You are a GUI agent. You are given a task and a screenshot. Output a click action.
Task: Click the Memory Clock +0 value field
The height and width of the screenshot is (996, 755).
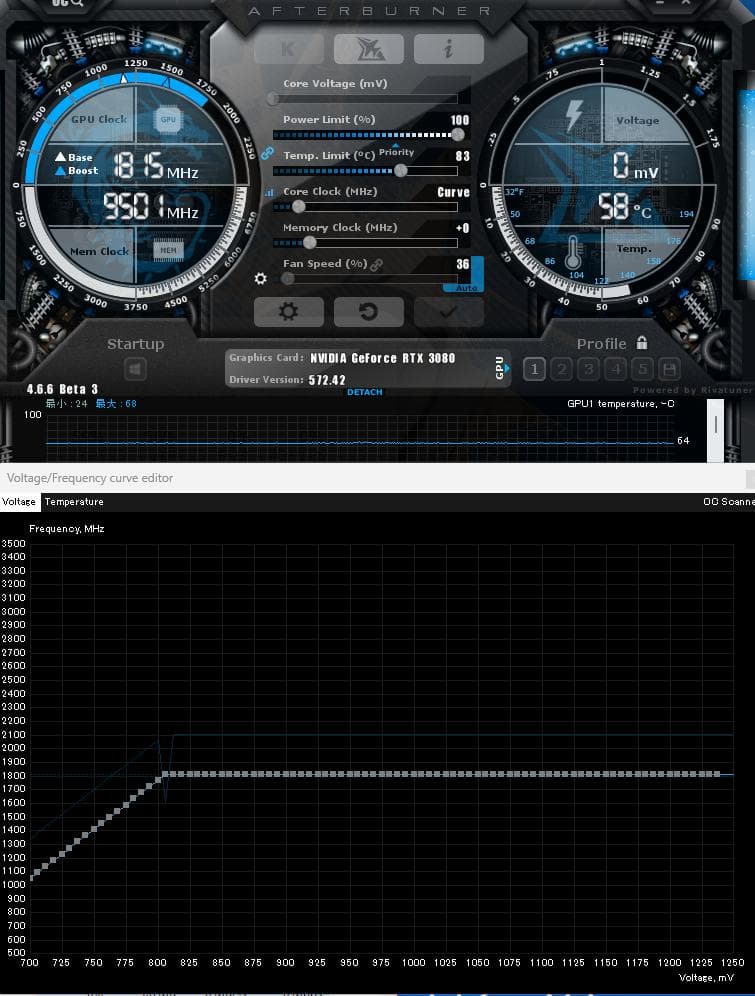(x=462, y=228)
